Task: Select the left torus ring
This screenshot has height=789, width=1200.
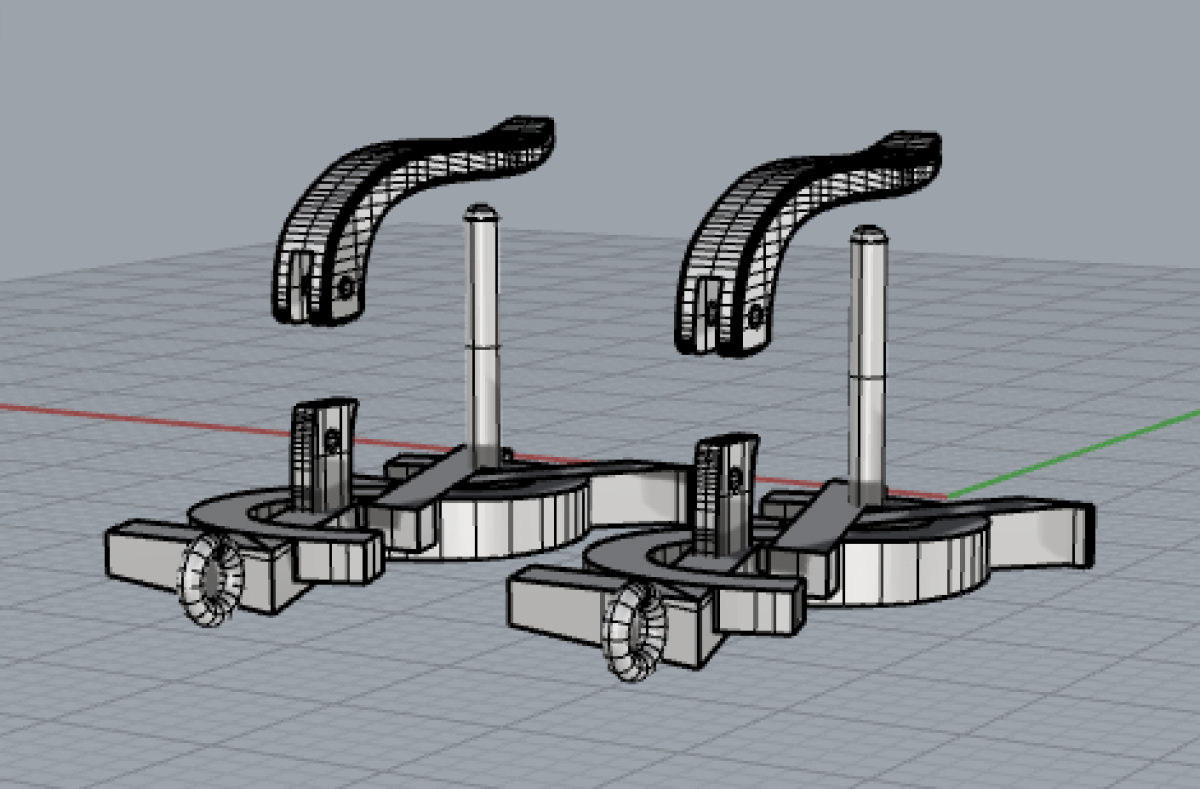Action: (207, 580)
